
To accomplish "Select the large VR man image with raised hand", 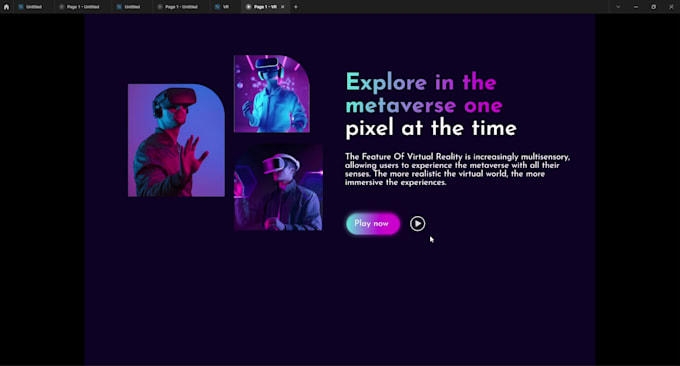I will pos(176,141).
